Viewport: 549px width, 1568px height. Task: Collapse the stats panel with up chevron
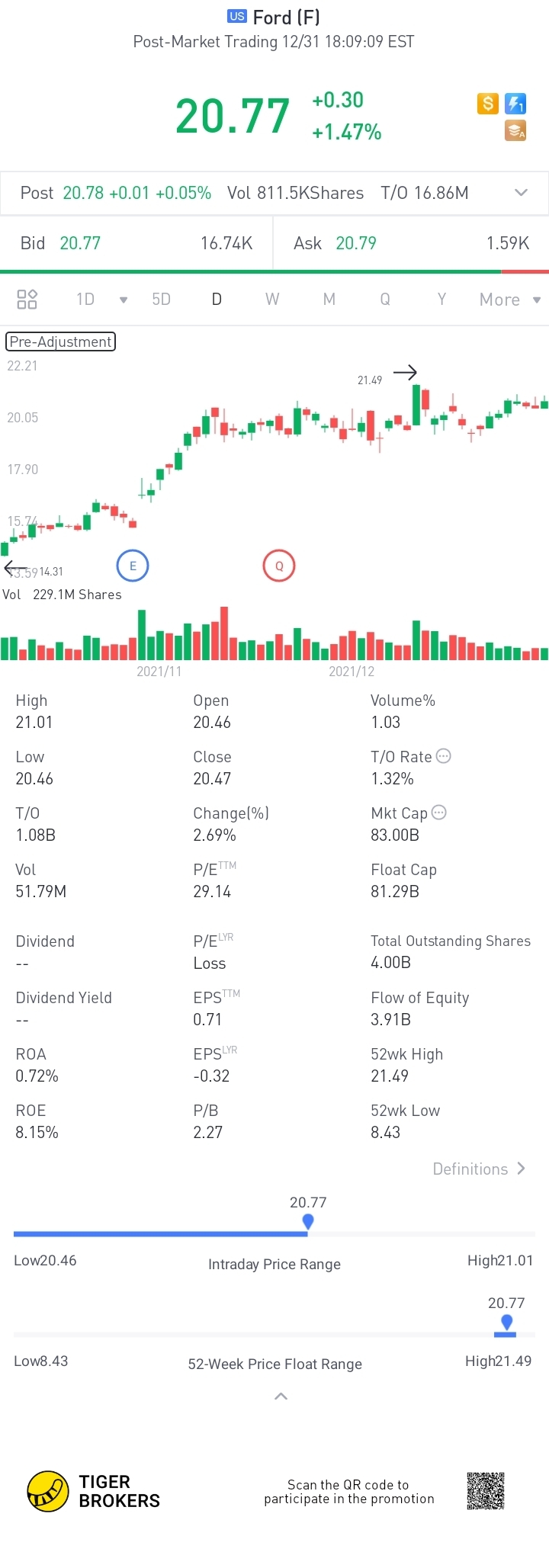[x=281, y=1396]
